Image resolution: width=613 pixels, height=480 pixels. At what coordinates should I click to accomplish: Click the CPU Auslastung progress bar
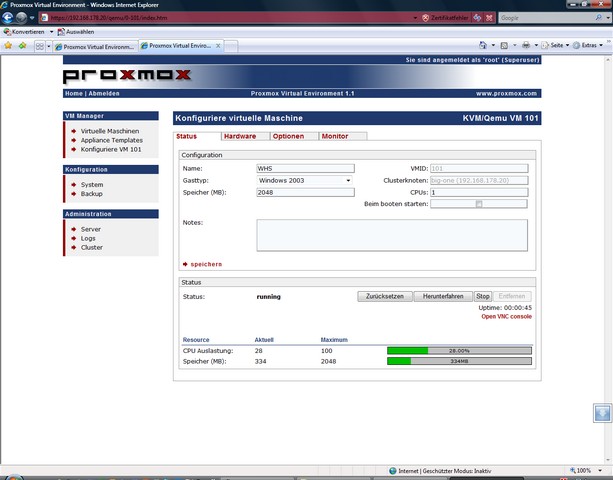pos(459,351)
